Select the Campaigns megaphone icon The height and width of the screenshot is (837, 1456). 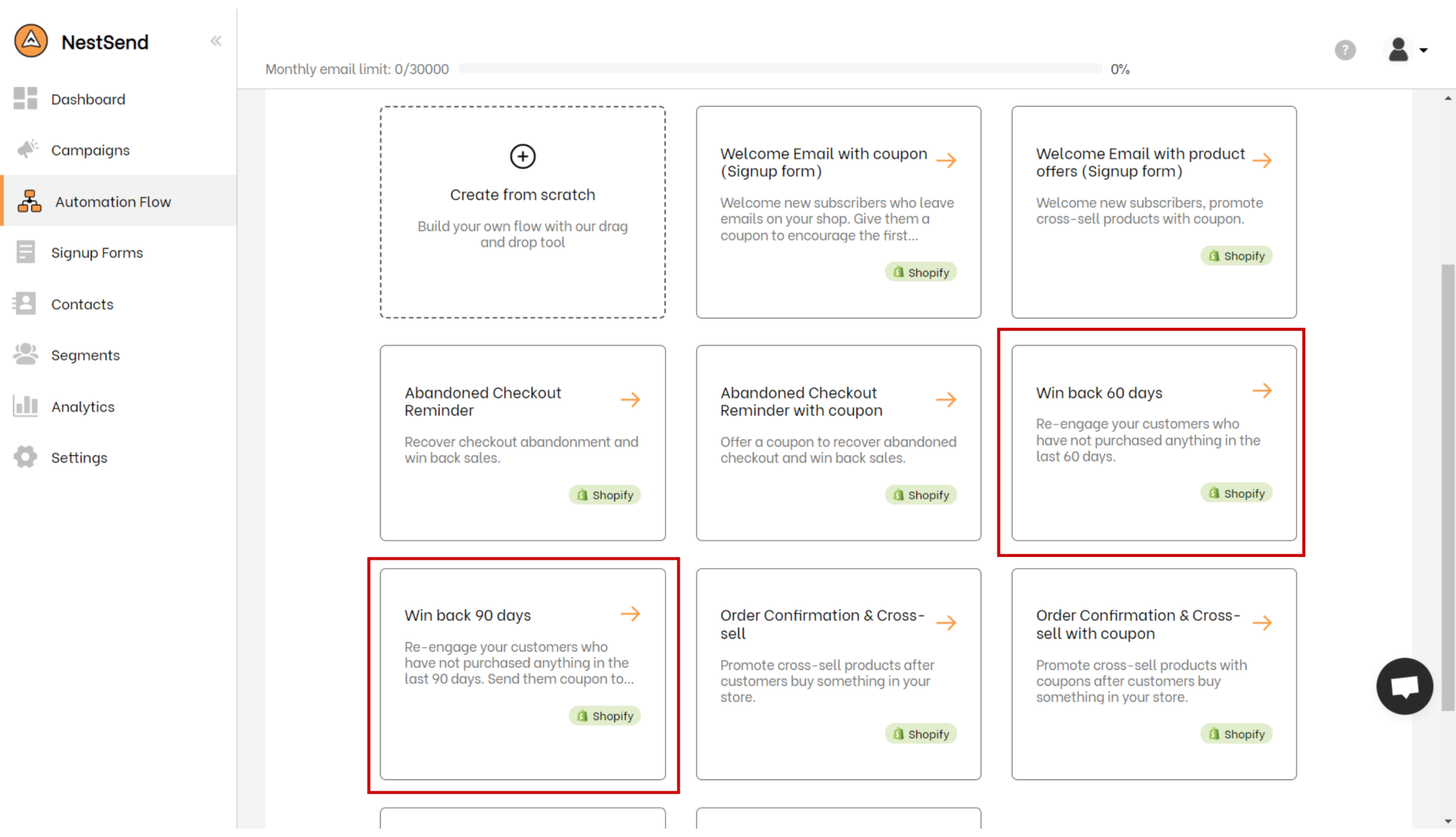26,149
